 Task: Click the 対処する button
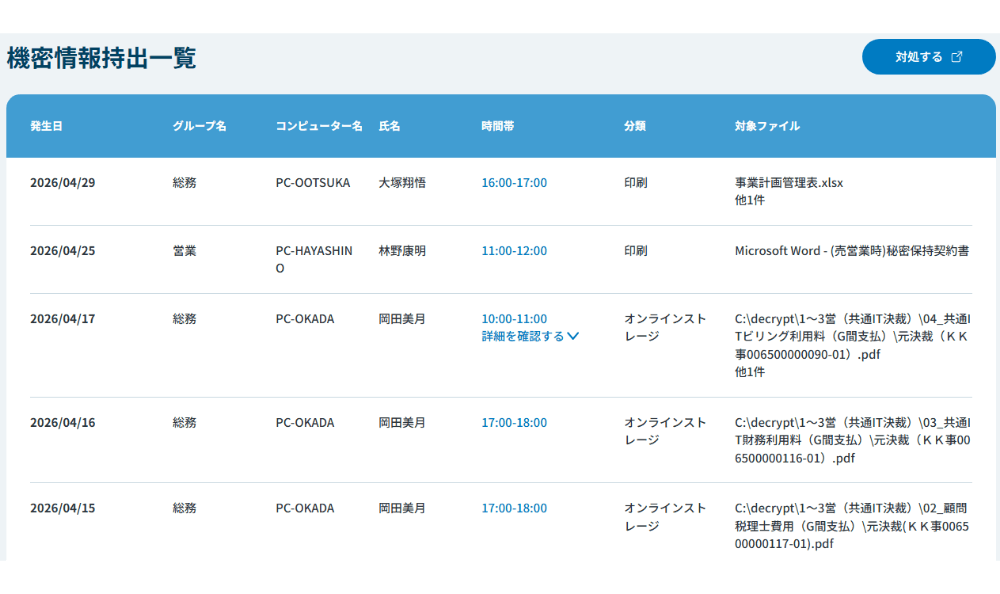(928, 57)
